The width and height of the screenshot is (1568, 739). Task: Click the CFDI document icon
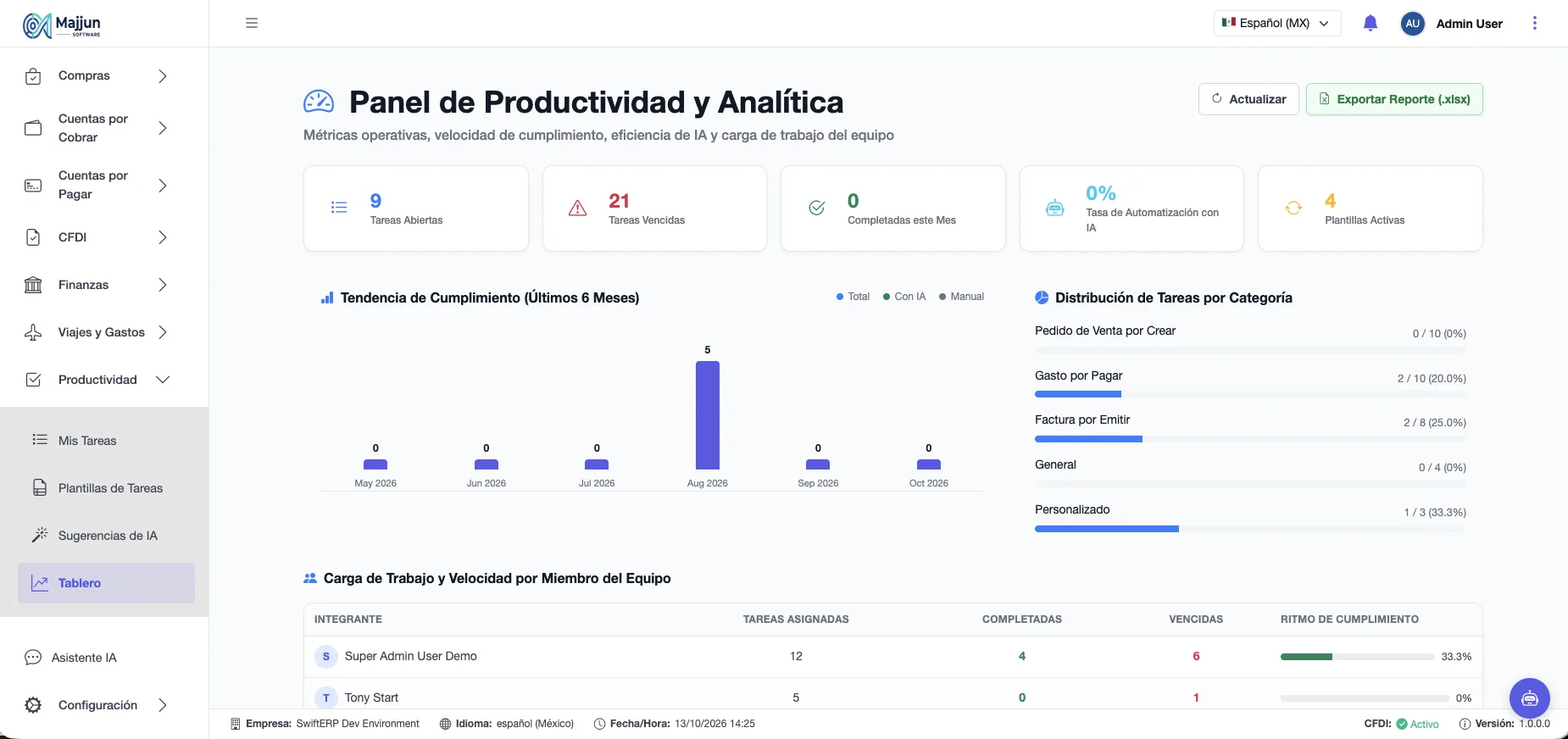coord(33,237)
